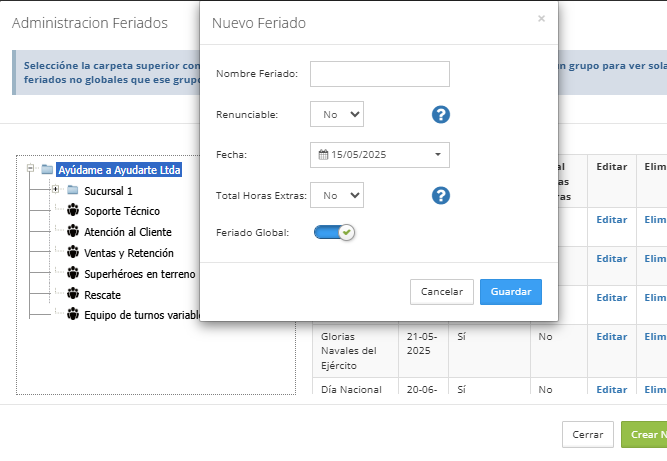667x461 pixels.
Task: Expand the Sucursal 1 tree node
Action: click(x=55, y=189)
